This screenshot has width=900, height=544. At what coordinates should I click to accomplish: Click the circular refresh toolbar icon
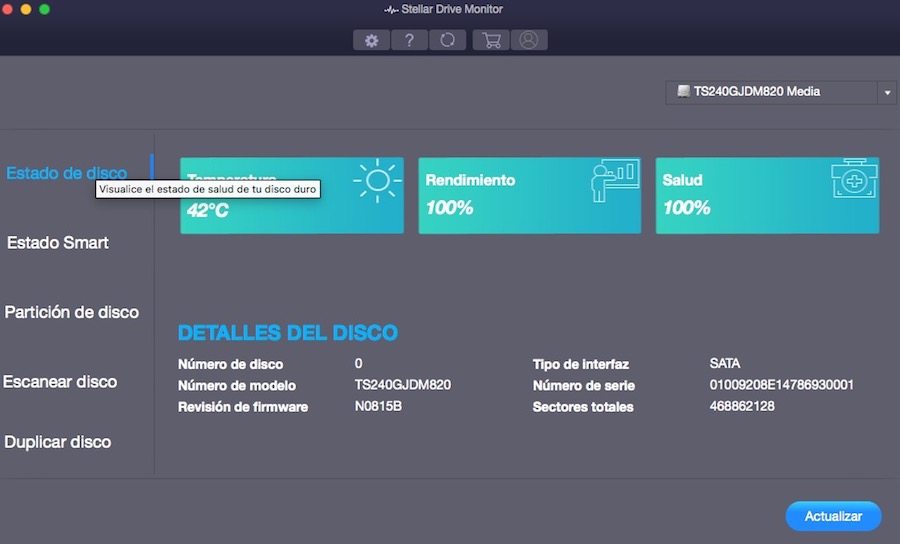pos(448,40)
